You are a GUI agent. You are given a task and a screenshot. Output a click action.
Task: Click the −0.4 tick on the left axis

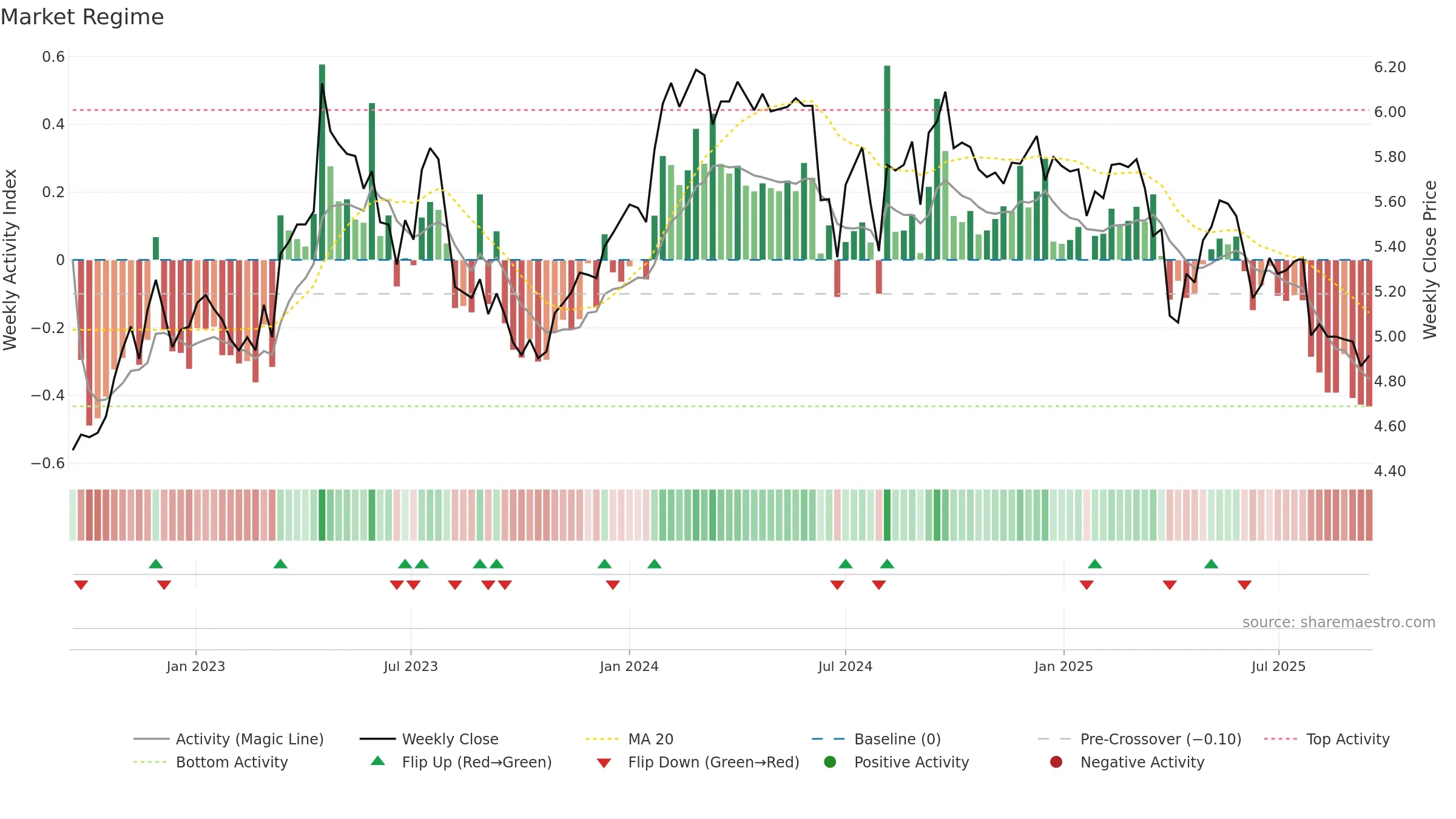pos(48,396)
